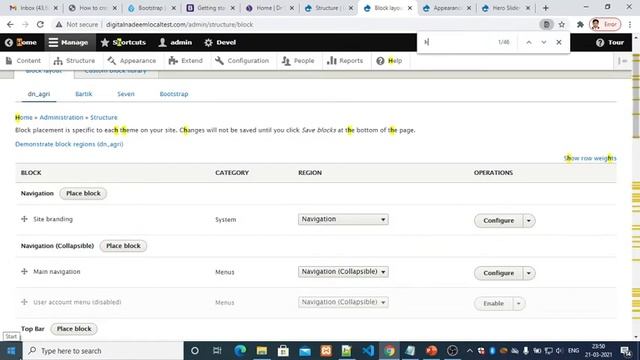Bookmark this page with the star icon

pyautogui.click(x=562, y=24)
